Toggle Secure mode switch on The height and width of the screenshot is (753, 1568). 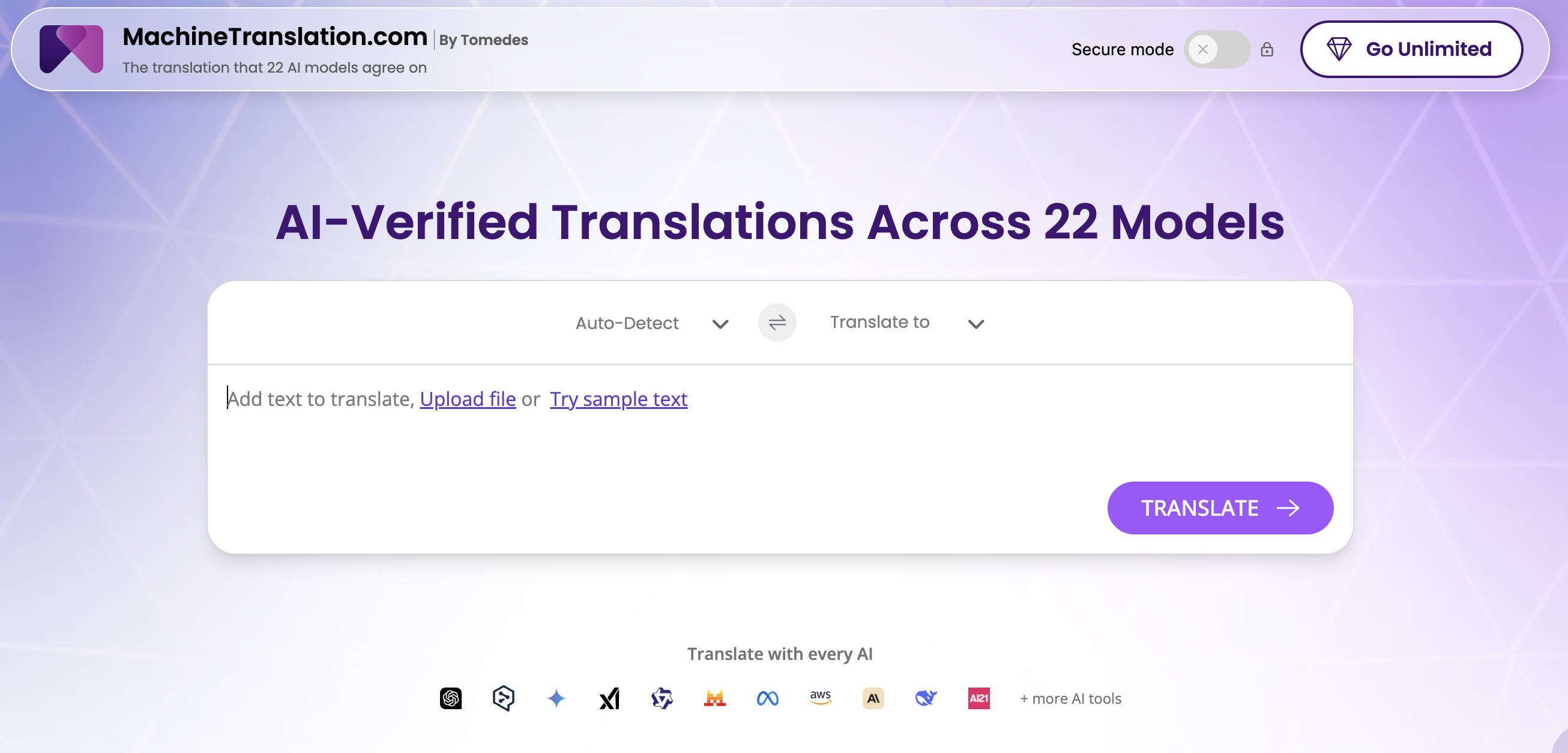pos(1216,49)
